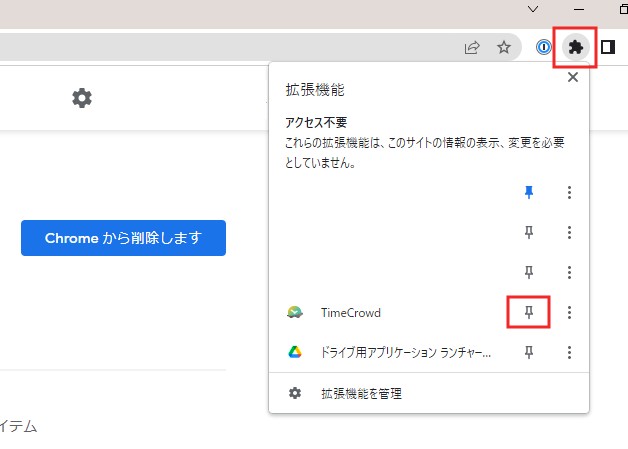
Task: Select 拡張機能を管理 in the popup
Action: 360,393
